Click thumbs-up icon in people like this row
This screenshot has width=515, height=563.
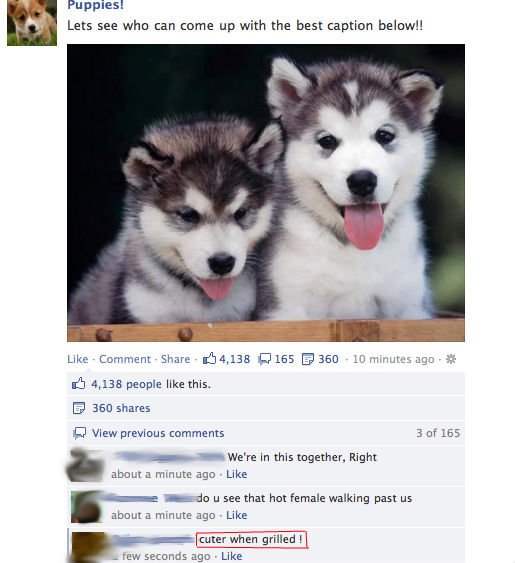coord(79,383)
